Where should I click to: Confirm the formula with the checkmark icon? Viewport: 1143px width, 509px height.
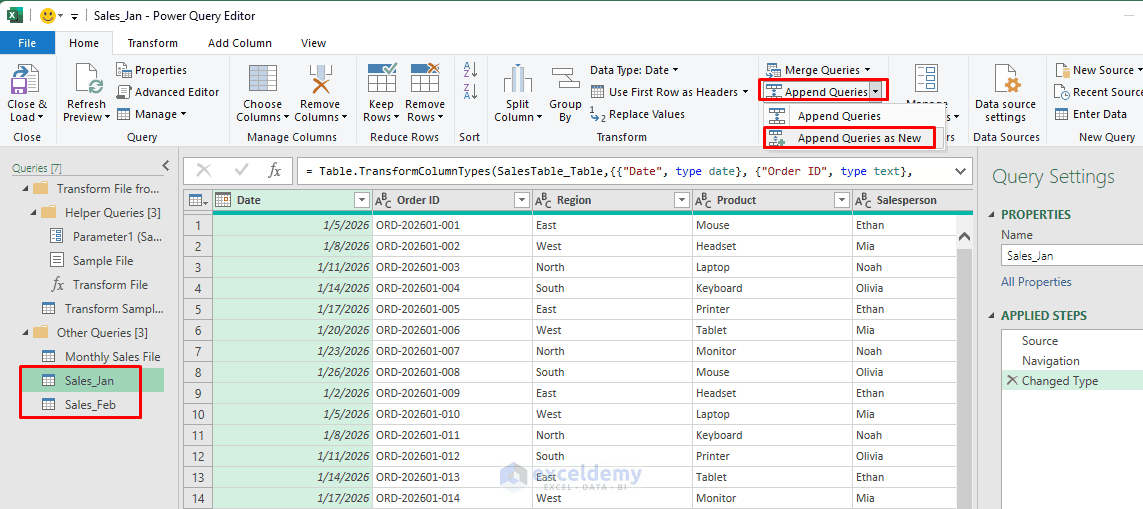point(241,171)
